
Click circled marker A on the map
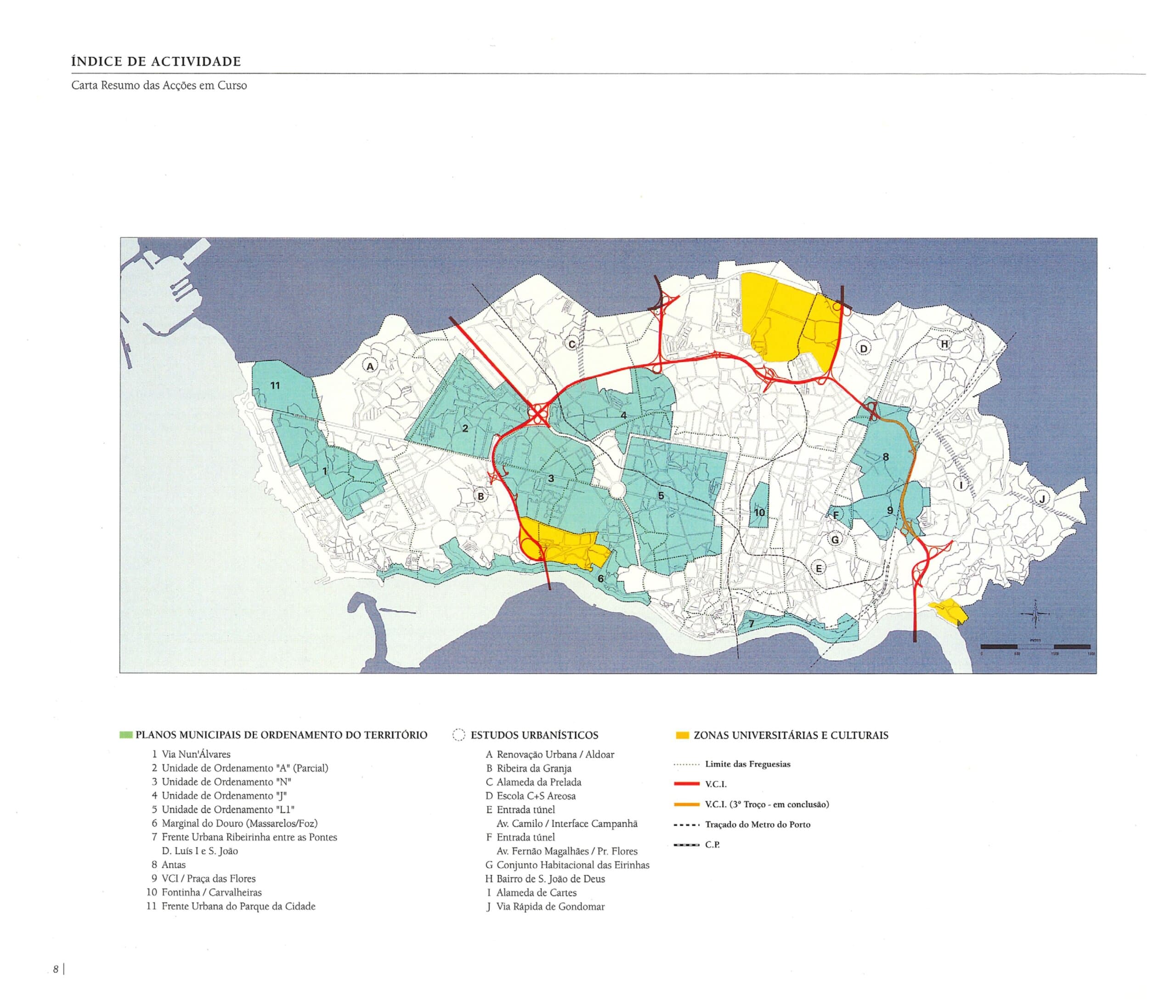pos(370,367)
